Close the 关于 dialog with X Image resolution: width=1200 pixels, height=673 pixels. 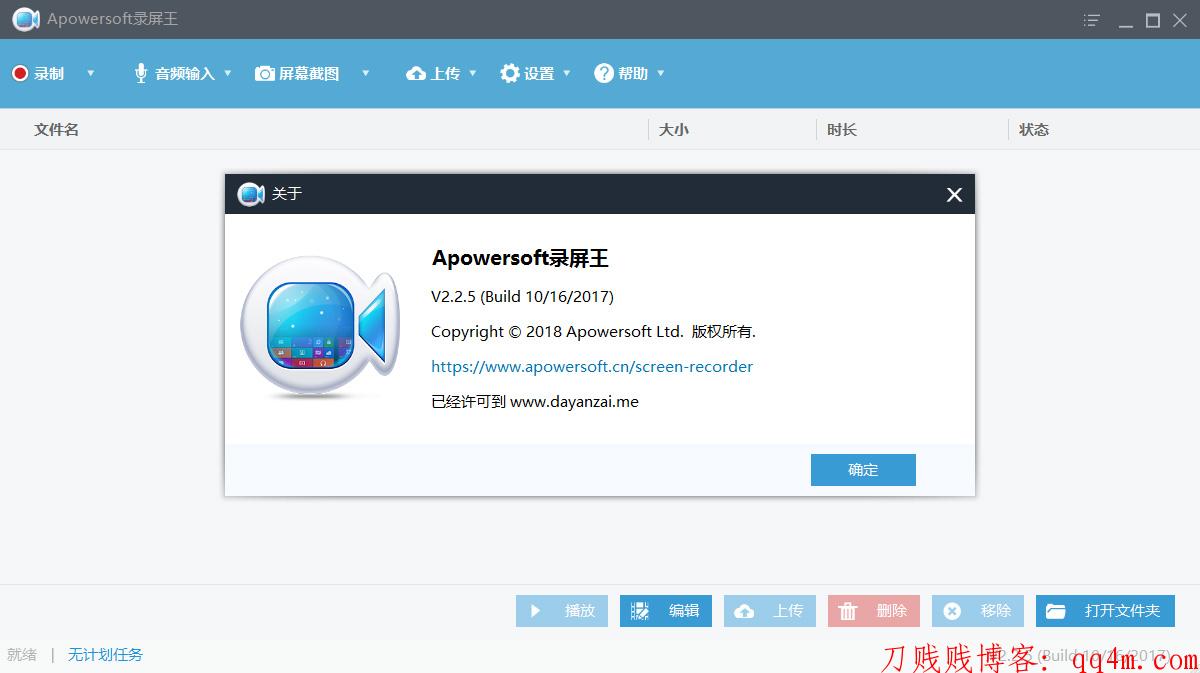coord(954,195)
